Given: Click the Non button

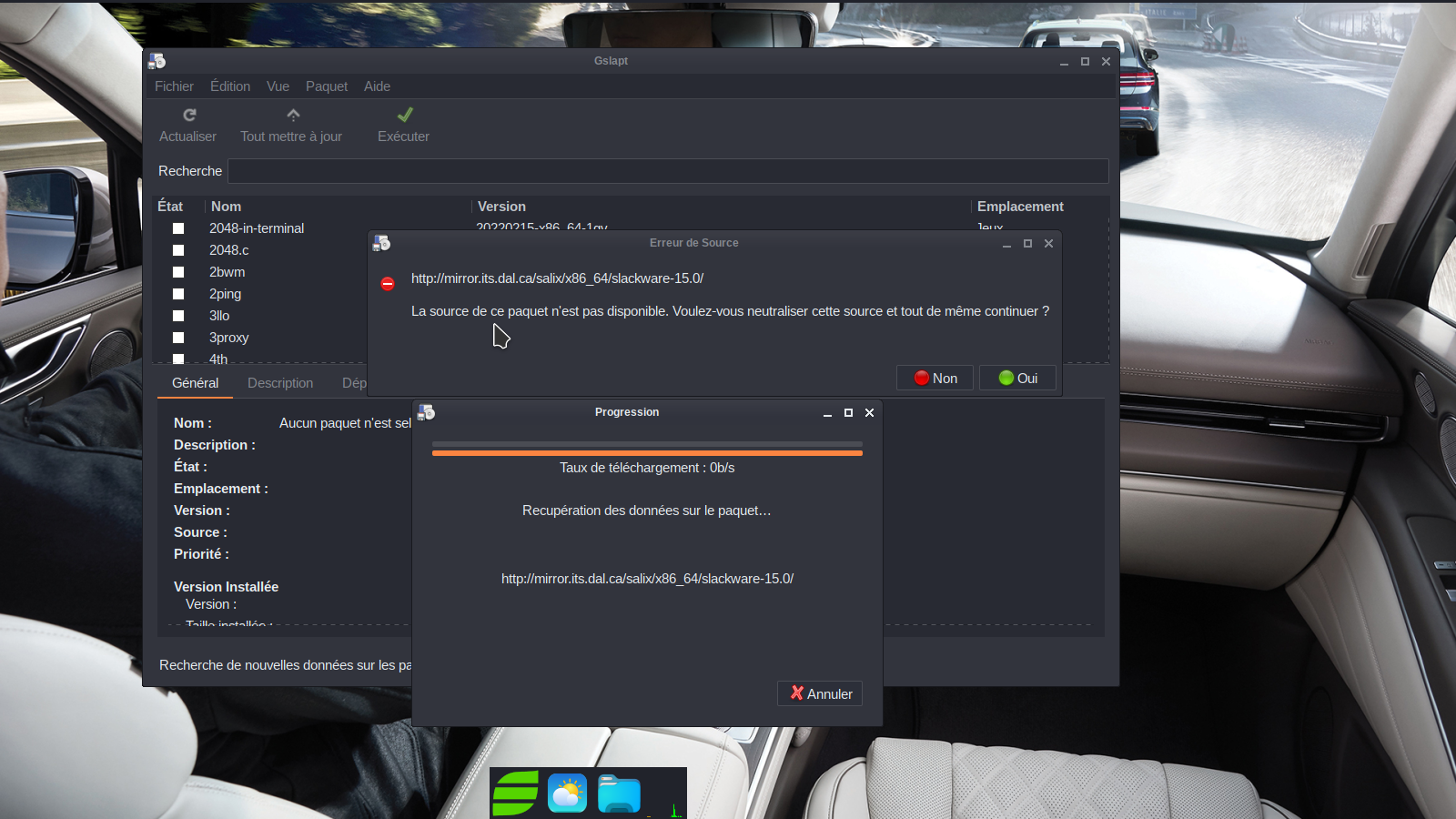Looking at the screenshot, I should [x=935, y=379].
